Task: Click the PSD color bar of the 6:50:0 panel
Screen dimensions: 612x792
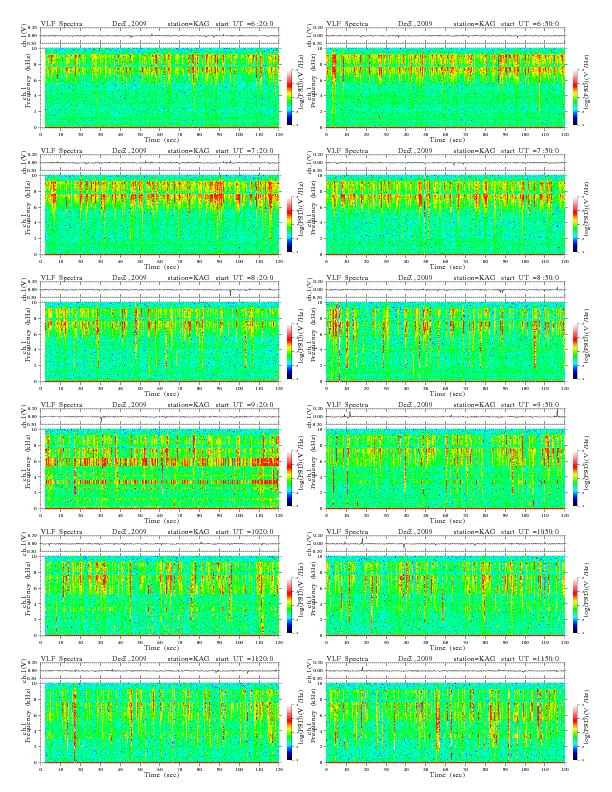Action: 576,97
